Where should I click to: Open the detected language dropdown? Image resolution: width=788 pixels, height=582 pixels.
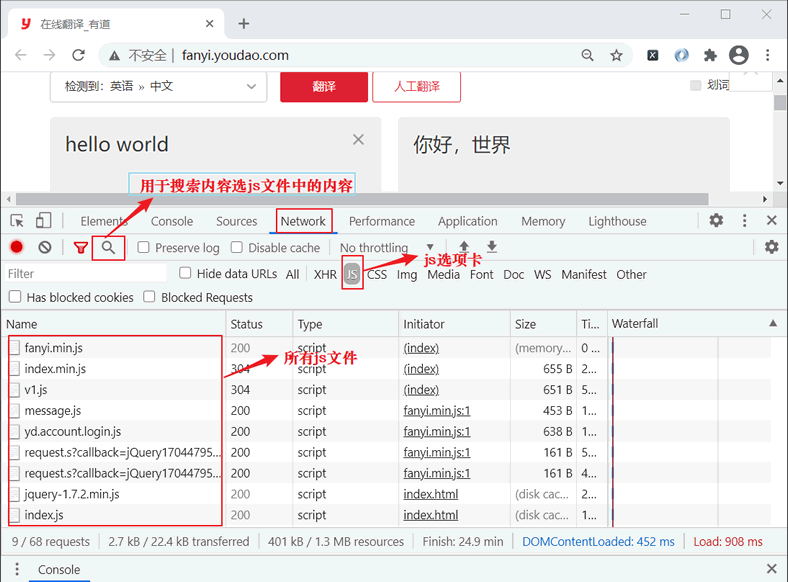158,86
